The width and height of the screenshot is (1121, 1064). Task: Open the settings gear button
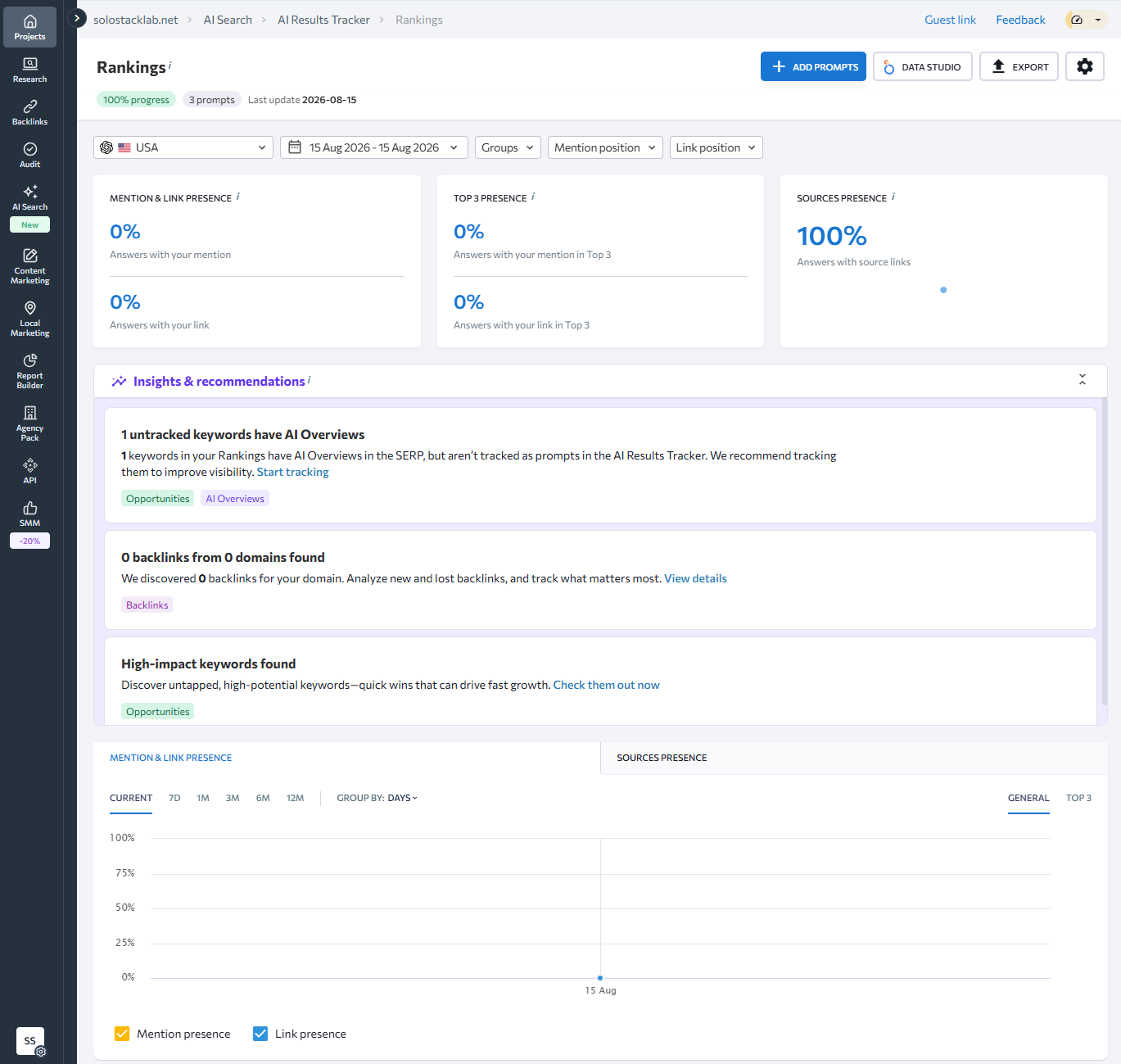click(x=1085, y=66)
